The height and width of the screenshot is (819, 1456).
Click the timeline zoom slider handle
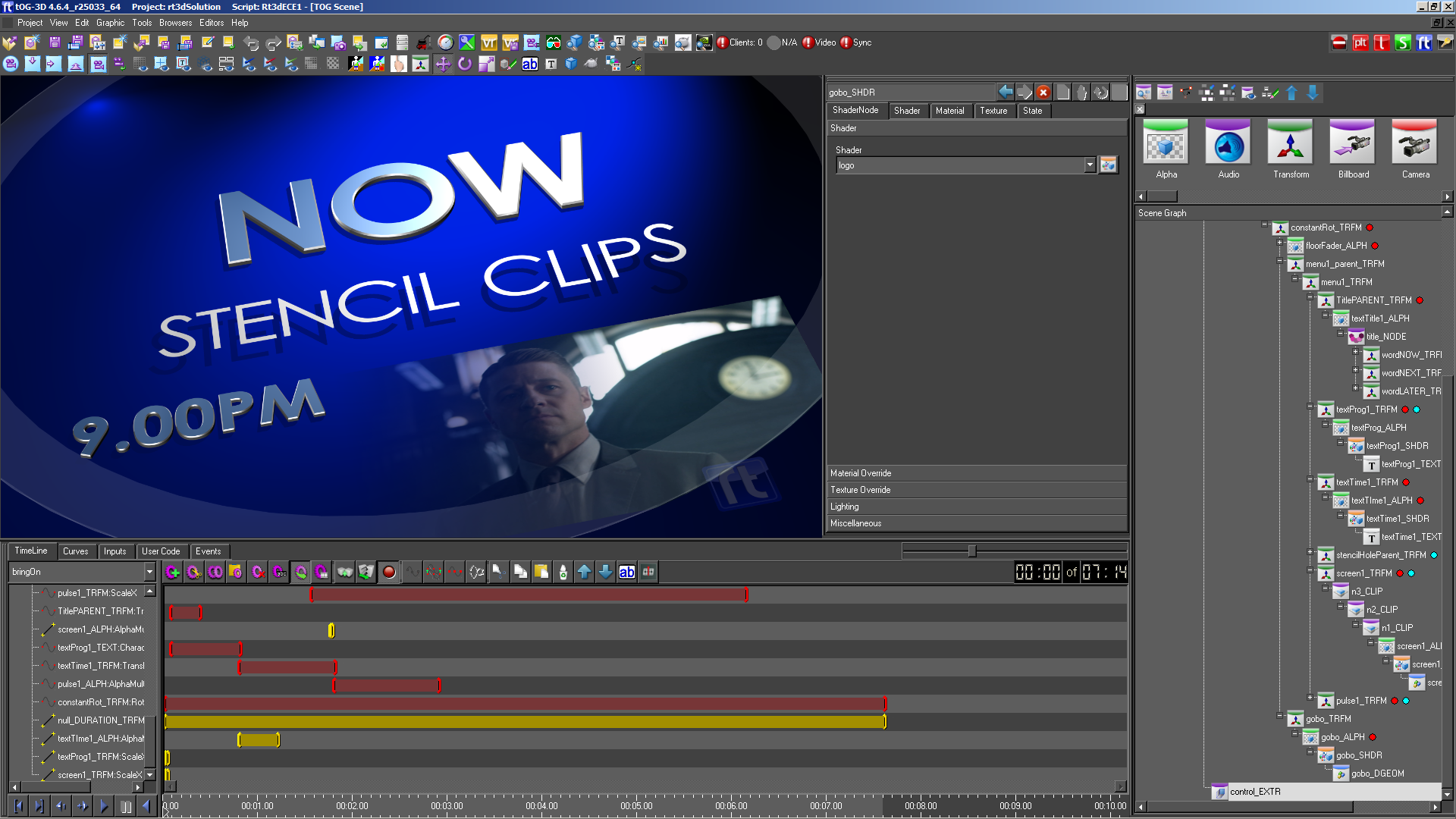click(972, 551)
